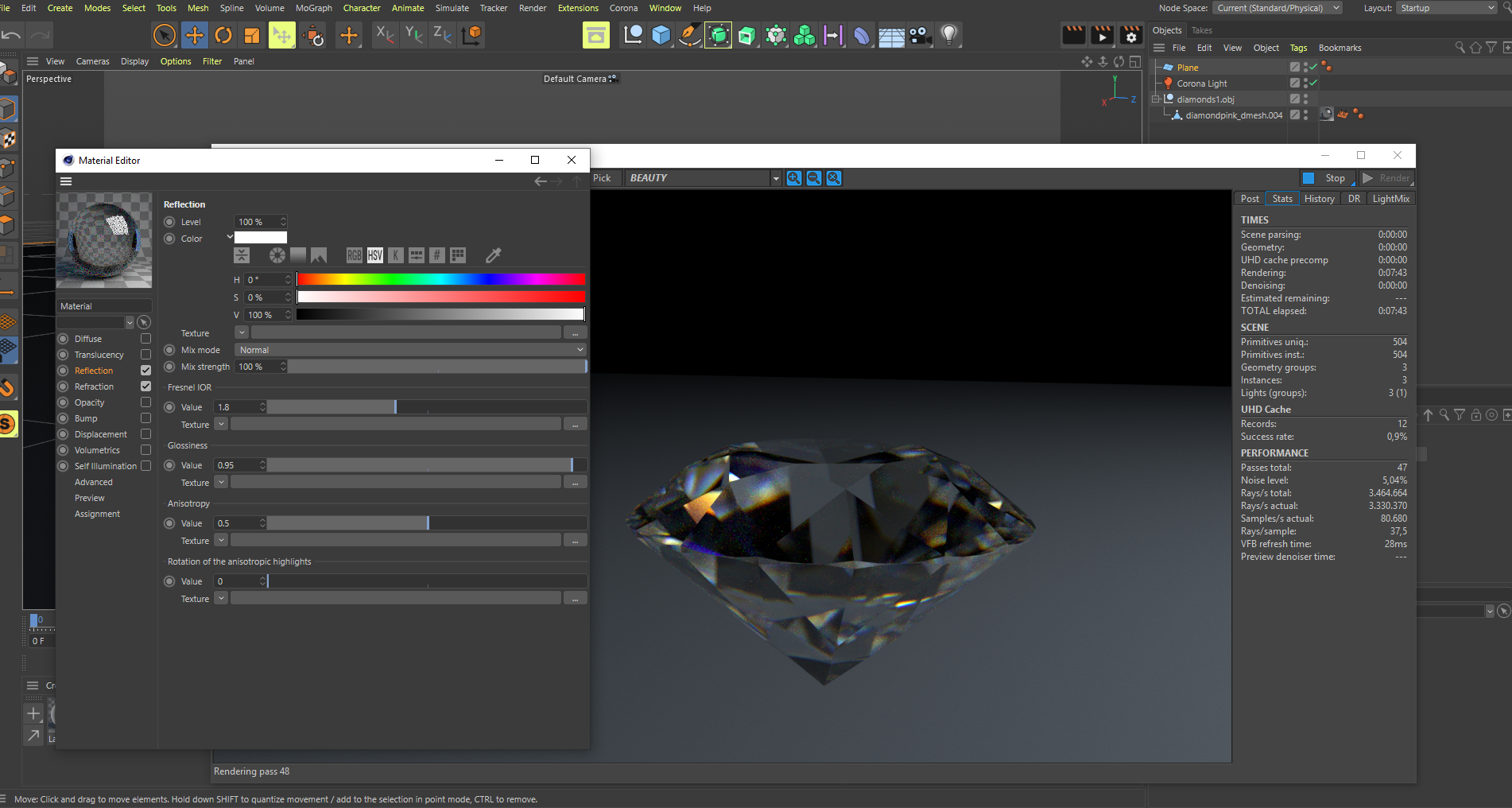
Task: Enable Kelvin color temperature mode
Action: click(396, 255)
